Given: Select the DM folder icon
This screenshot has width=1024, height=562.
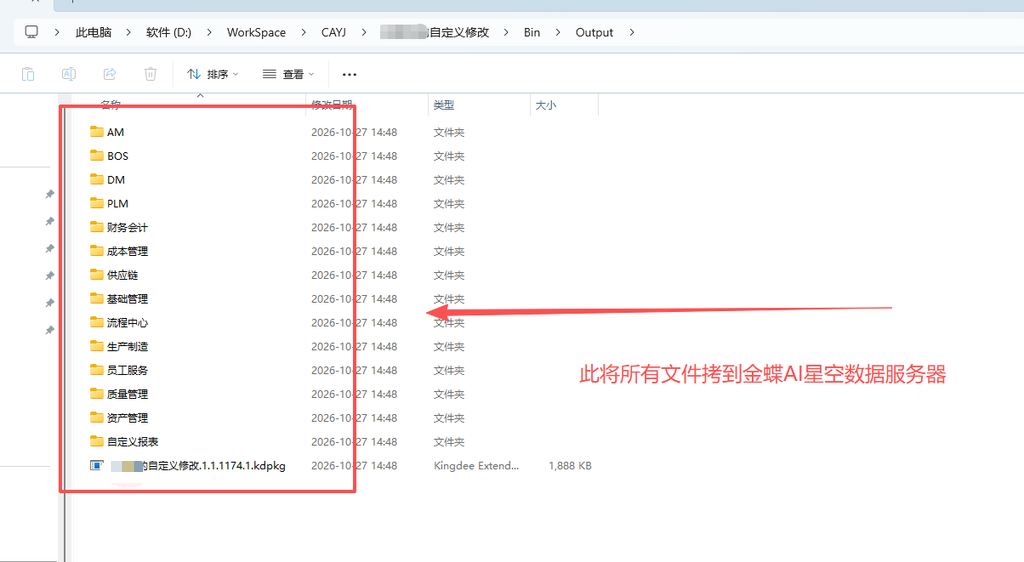Looking at the screenshot, I should (97, 180).
